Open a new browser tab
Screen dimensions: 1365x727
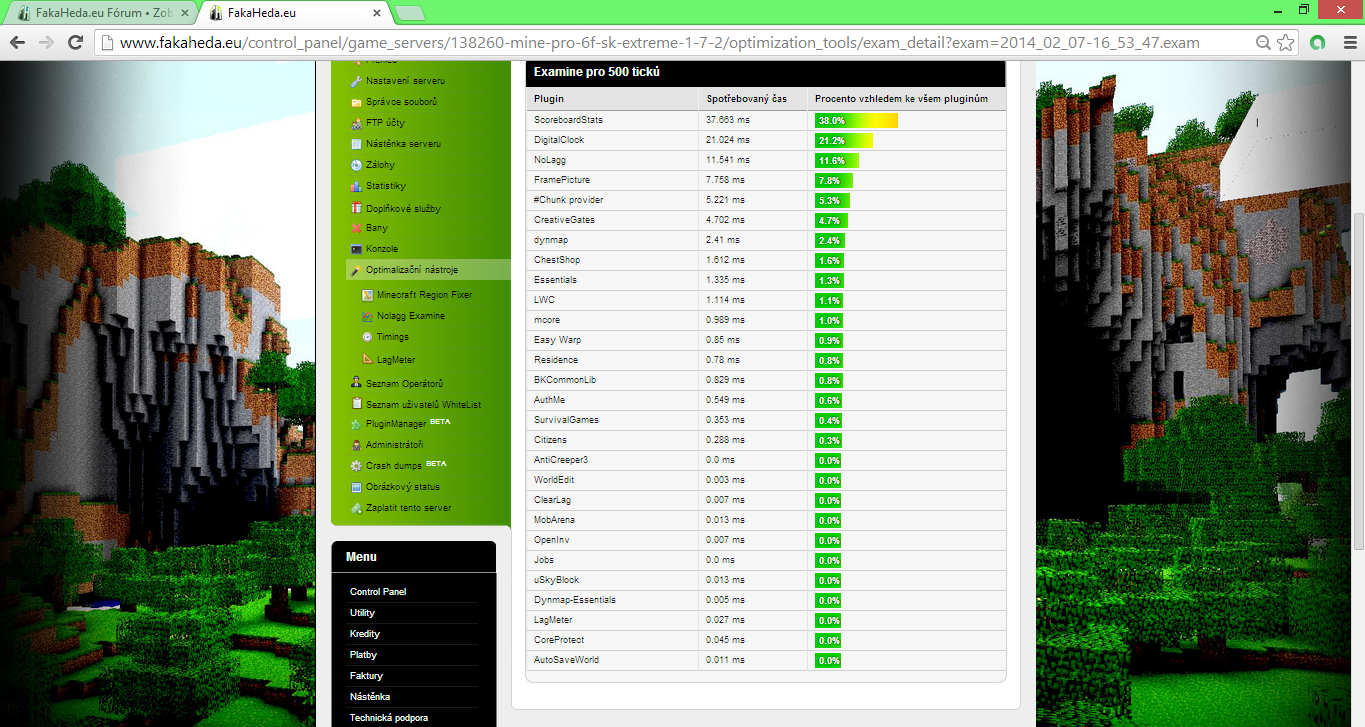(410, 14)
